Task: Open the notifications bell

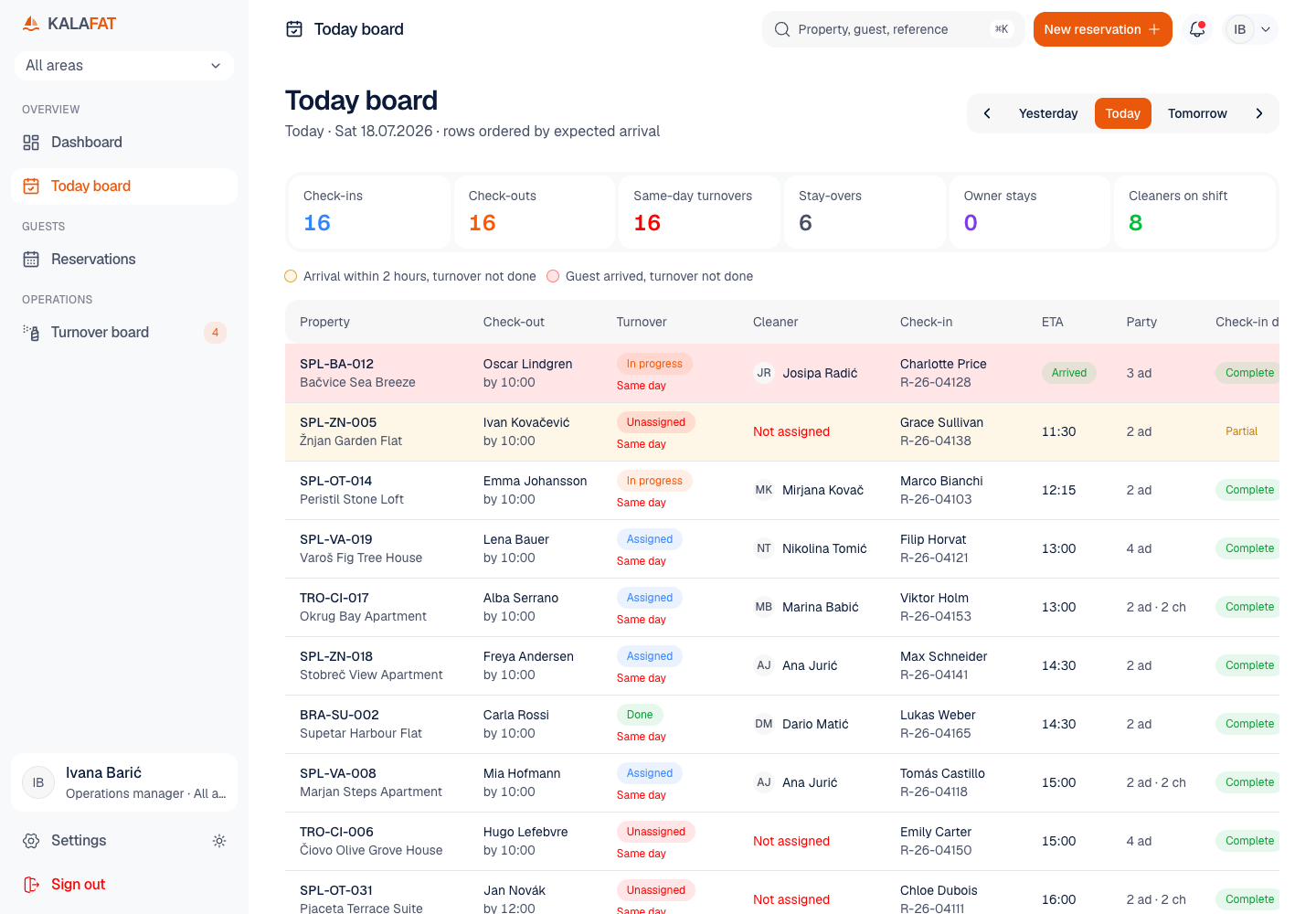Action: [1197, 29]
